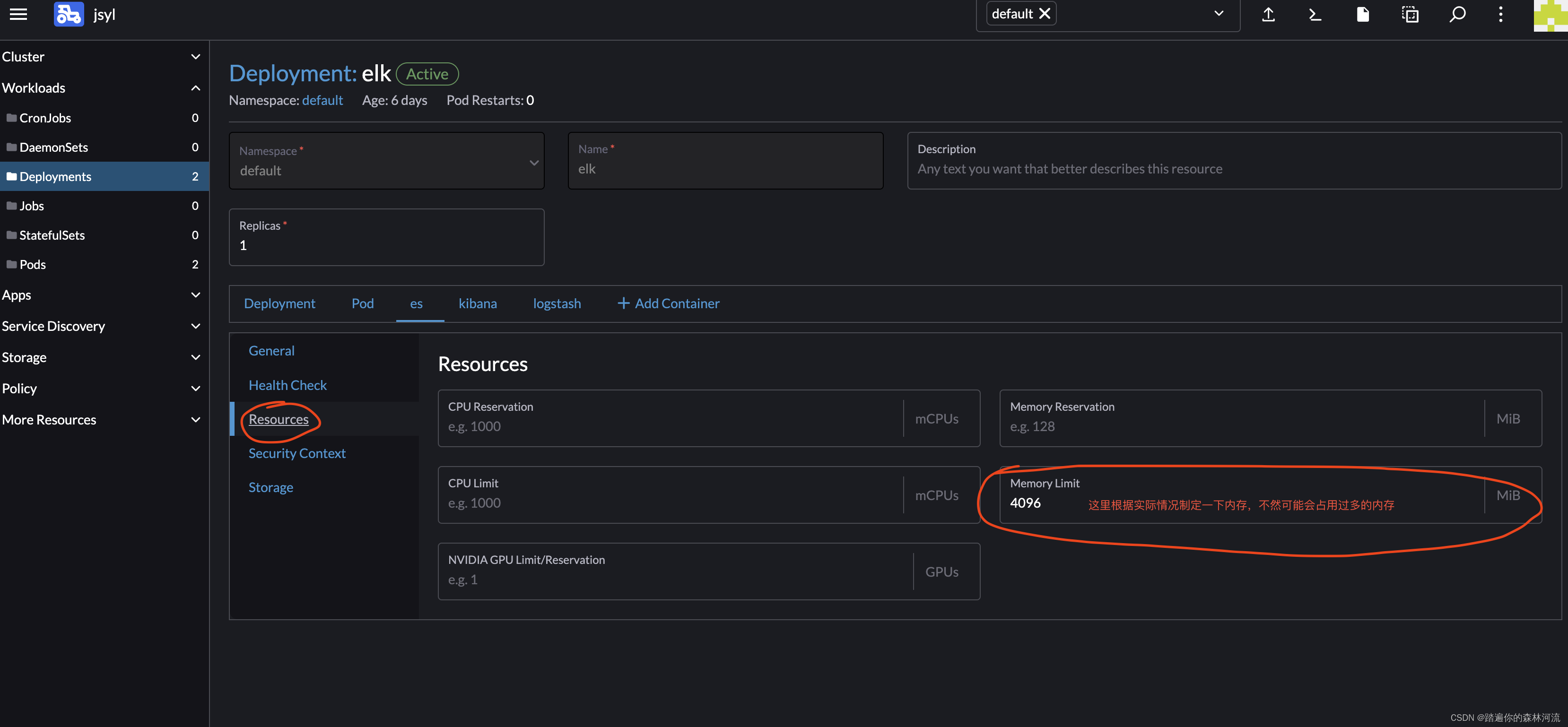This screenshot has height=727, width=1568.
Task: Click the search magnifier icon in toolbar
Action: point(1456,15)
